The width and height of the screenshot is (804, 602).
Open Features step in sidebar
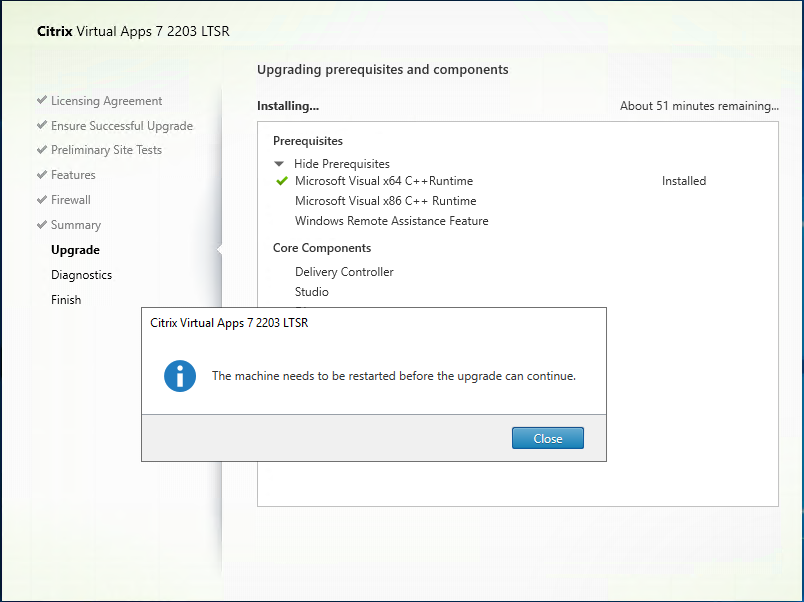pos(73,175)
